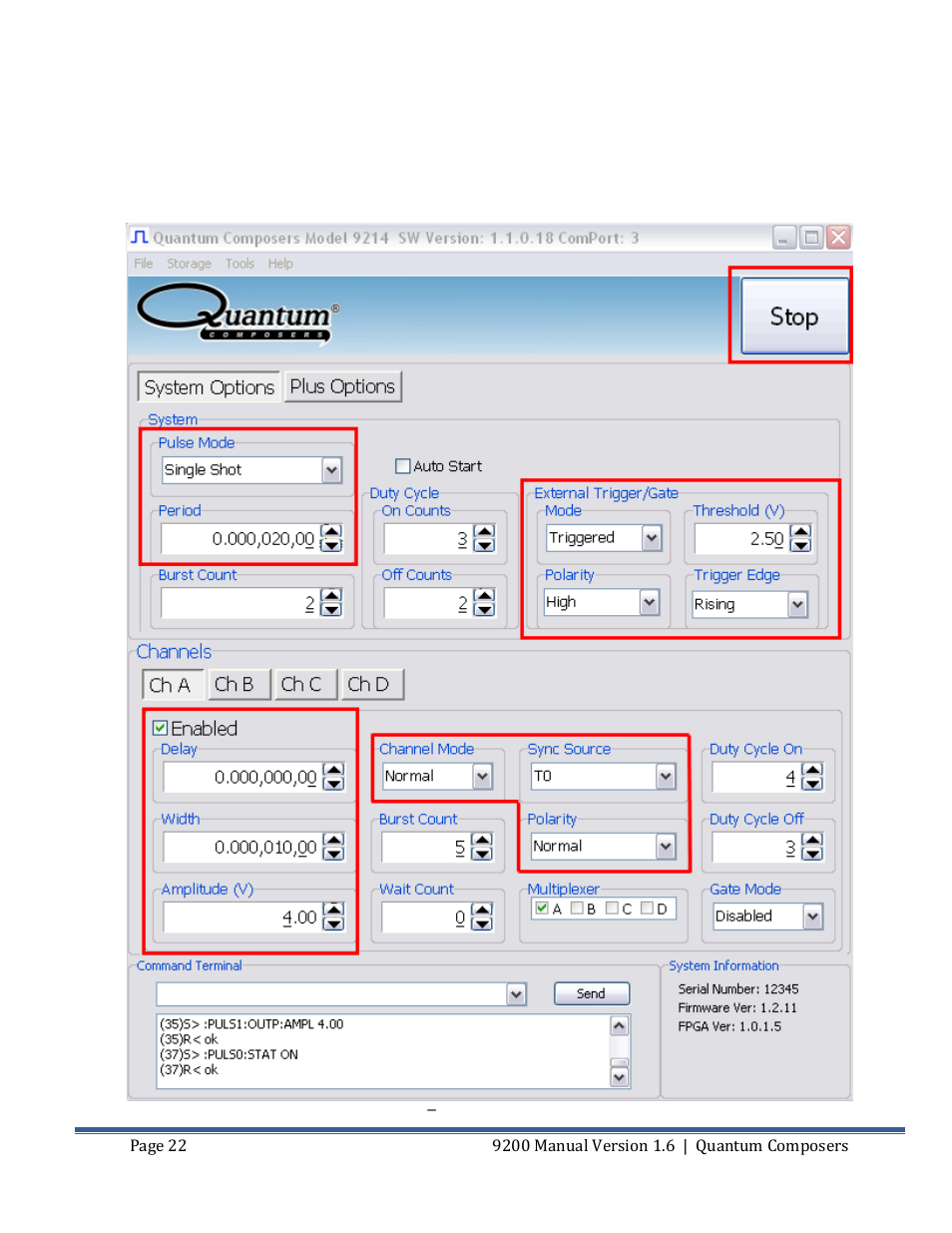This screenshot has height=1233, width=952.
Task: Open the External Trigger Mode dropdown
Action: (652, 538)
